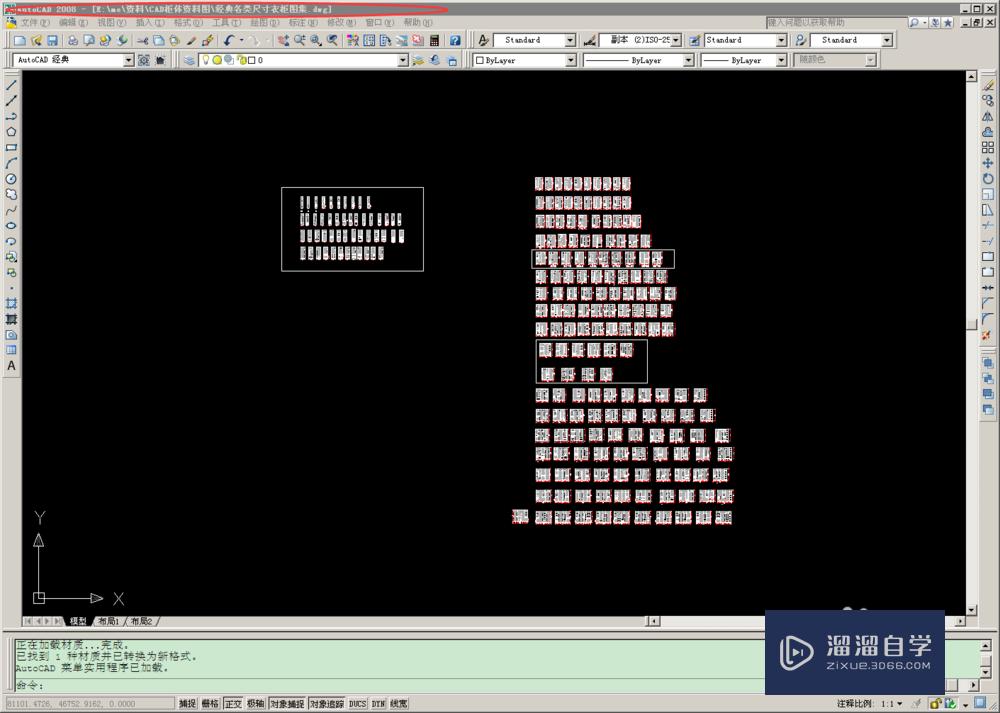This screenshot has width=1000, height=713.
Task: Toggle 栅格 grid display
Action: tap(210, 703)
